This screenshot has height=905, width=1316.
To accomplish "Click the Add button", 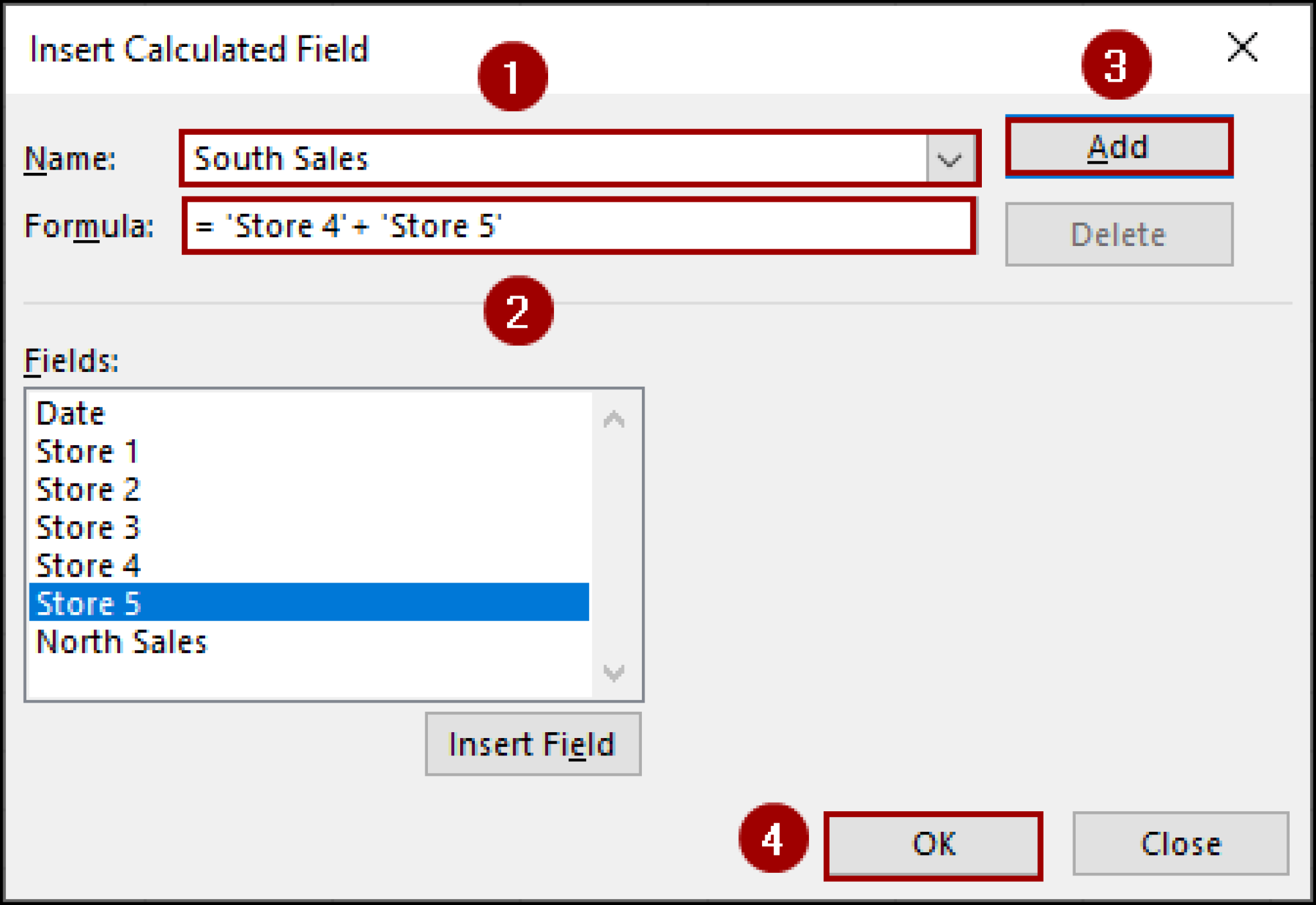I will pos(1118,146).
